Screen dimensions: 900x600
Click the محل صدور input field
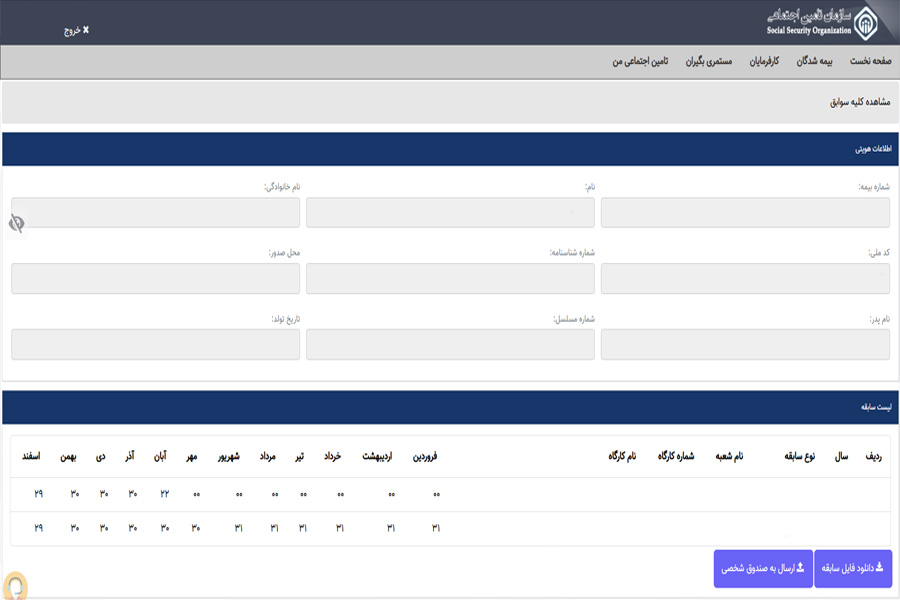pyautogui.click(x=155, y=278)
